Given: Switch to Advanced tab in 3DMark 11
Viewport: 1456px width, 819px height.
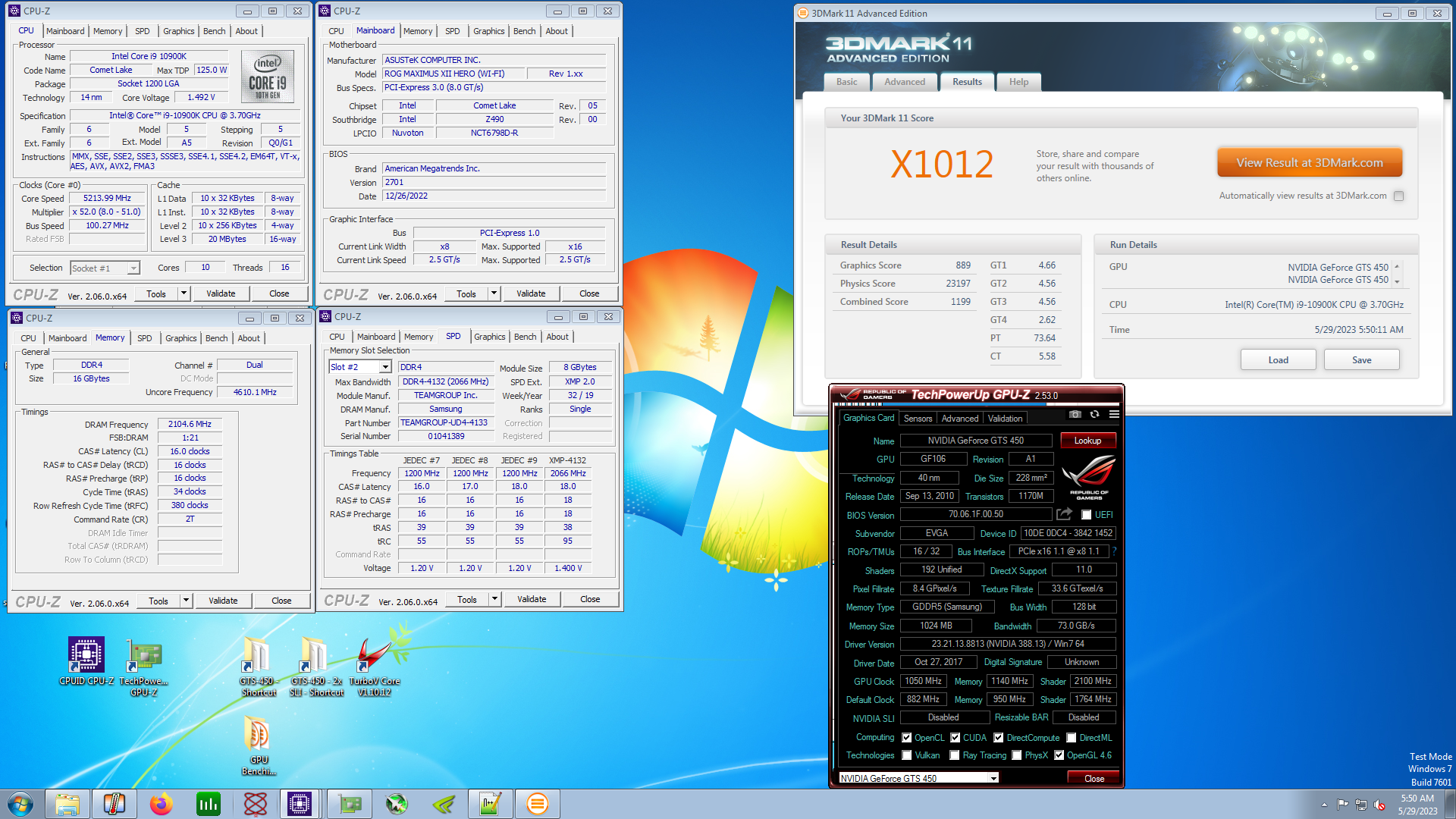Looking at the screenshot, I should click(x=905, y=82).
